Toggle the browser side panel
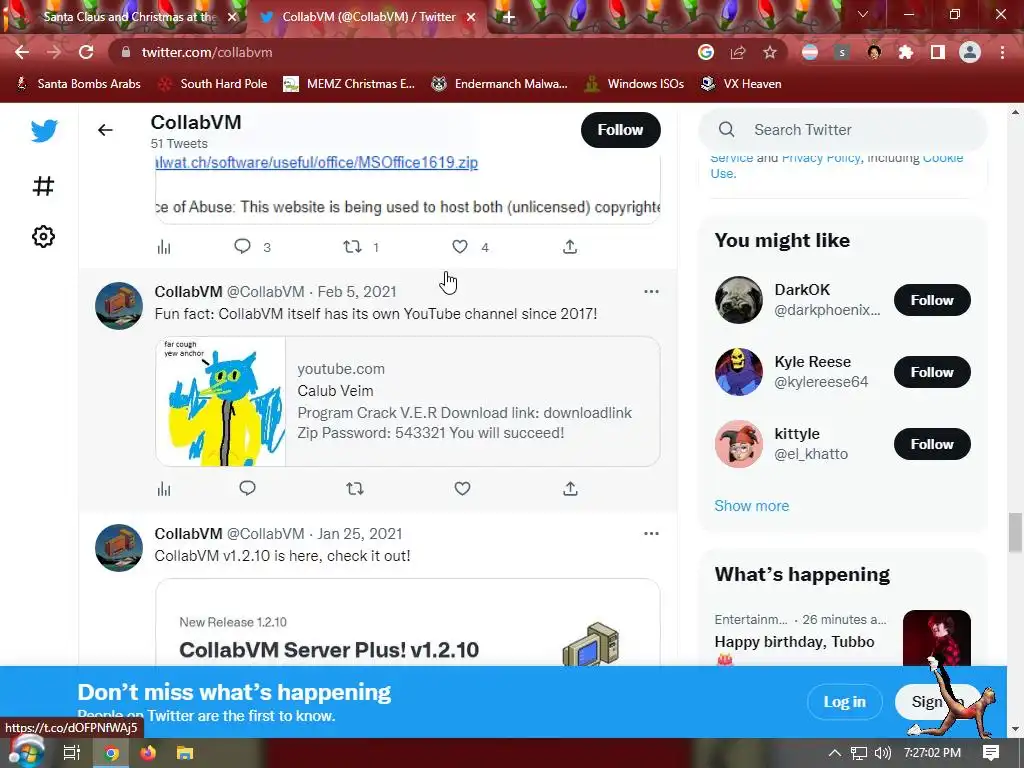 coord(938,52)
